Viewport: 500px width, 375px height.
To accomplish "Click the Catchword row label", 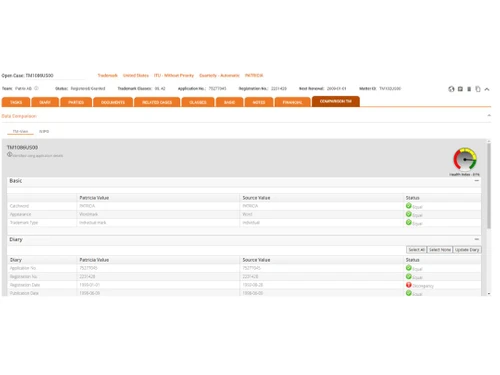I will (x=19, y=206).
